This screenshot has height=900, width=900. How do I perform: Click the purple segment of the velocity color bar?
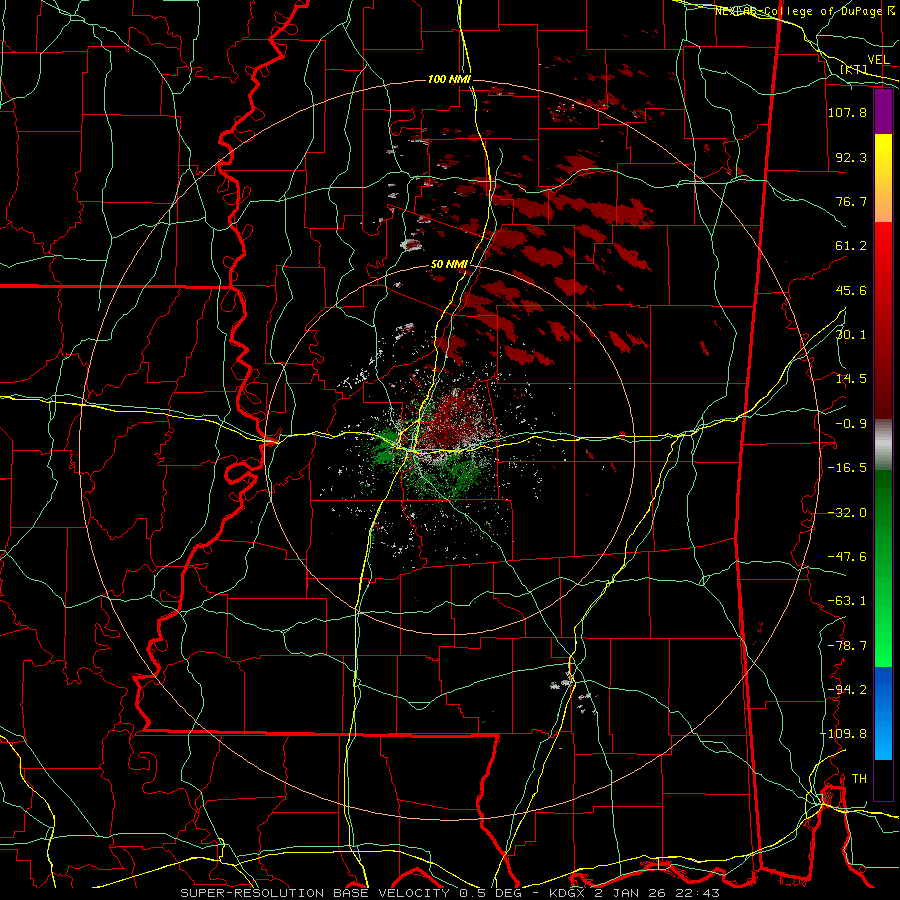coord(883,112)
